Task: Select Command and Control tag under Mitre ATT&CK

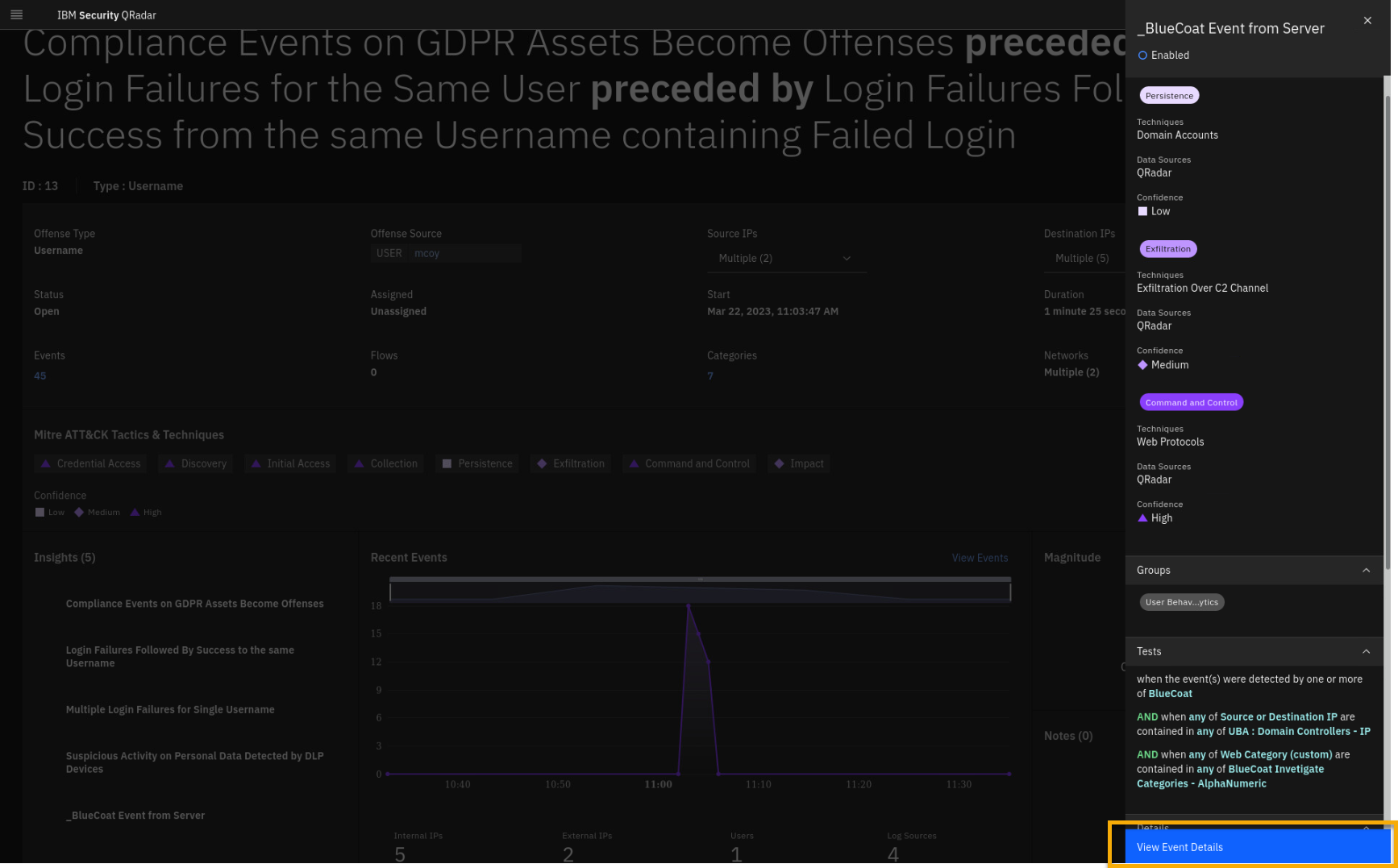Action: pos(689,463)
